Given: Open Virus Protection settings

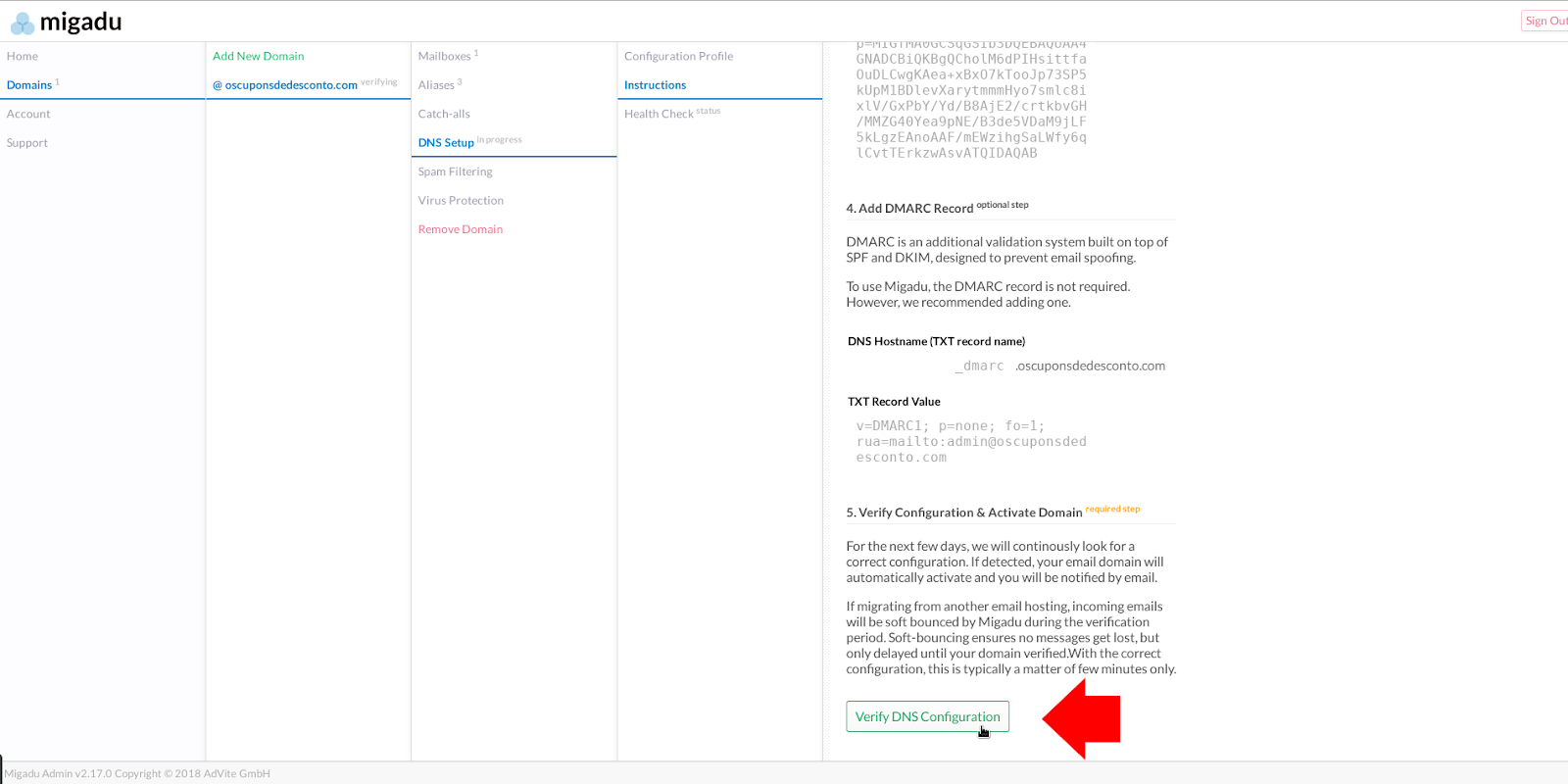Looking at the screenshot, I should [461, 200].
